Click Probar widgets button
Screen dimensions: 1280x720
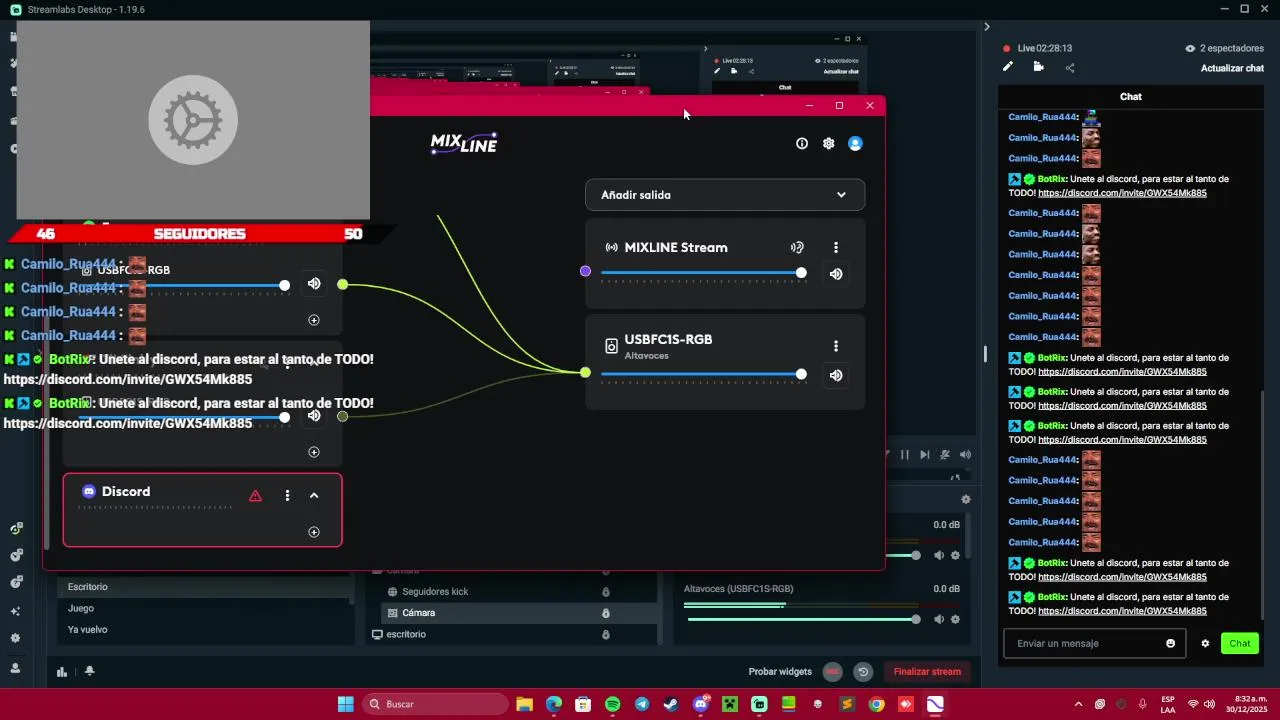(780, 672)
